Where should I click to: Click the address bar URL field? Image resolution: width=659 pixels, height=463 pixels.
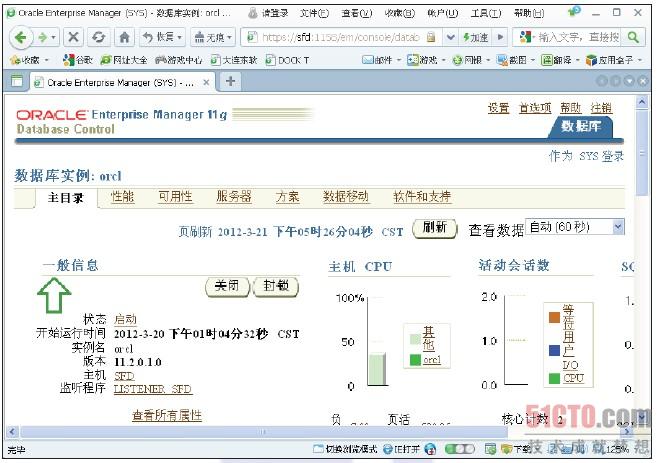tap(340, 37)
